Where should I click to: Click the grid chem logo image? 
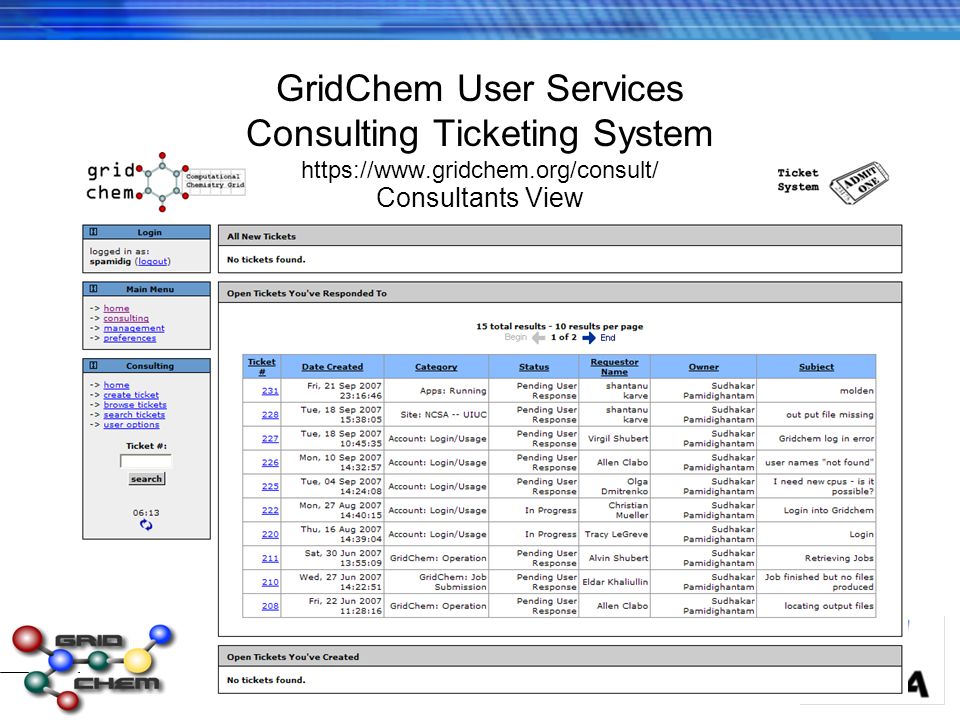(165, 182)
